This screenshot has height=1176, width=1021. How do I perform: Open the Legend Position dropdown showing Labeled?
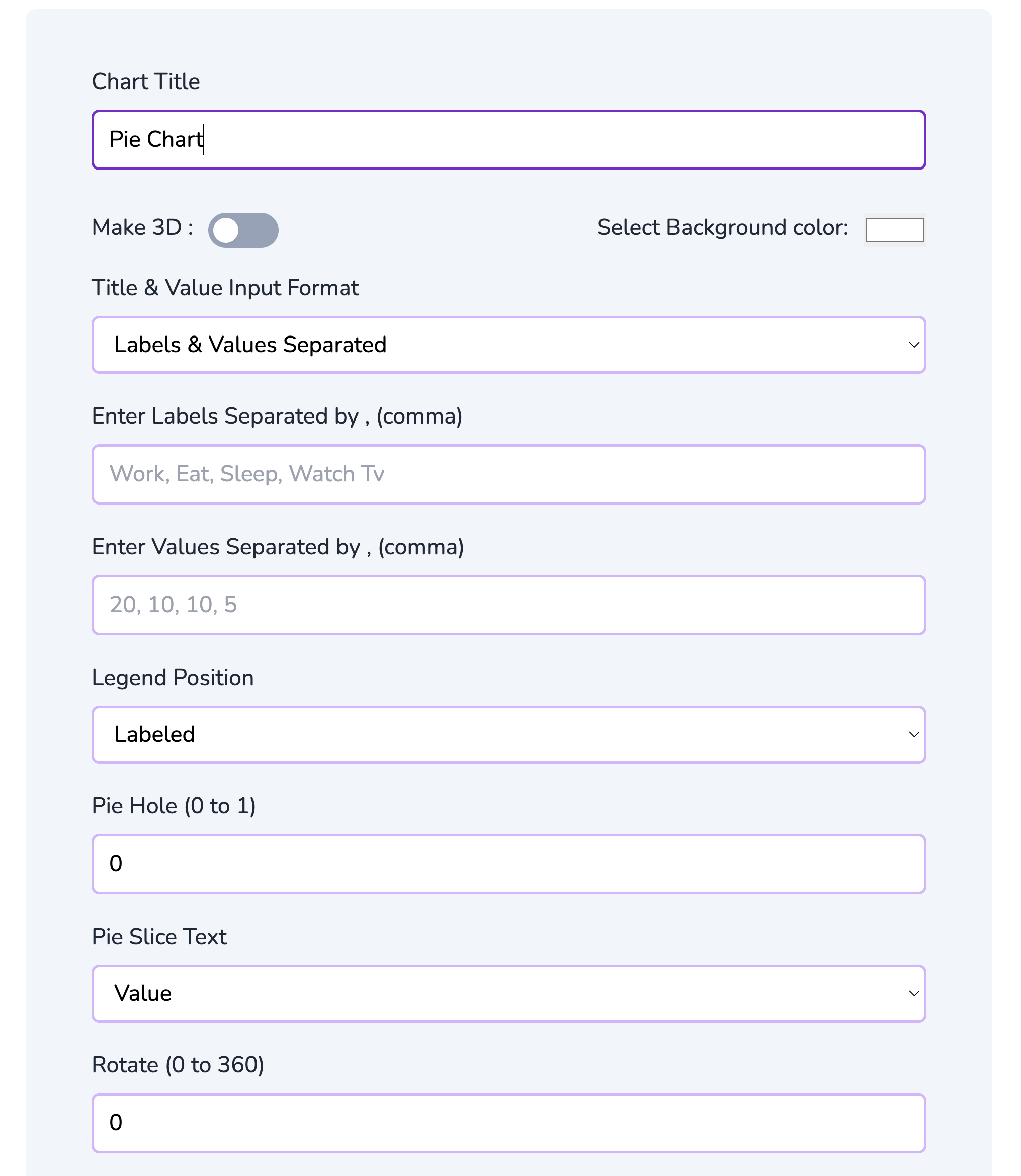[508, 734]
